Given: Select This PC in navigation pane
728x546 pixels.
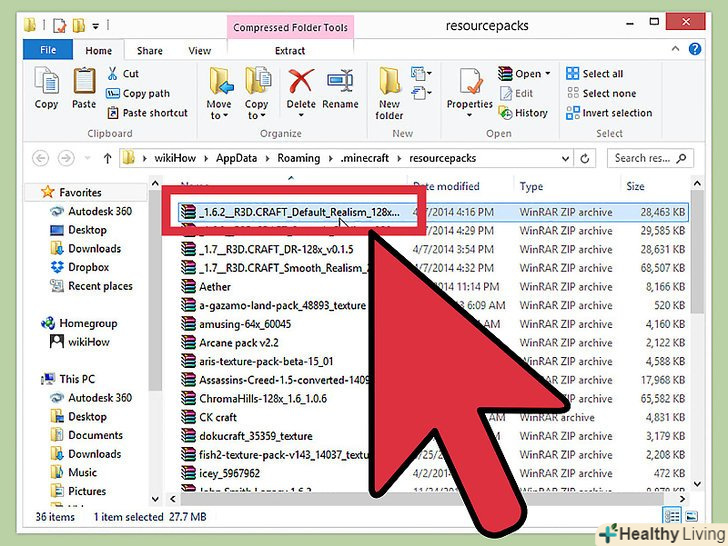Looking at the screenshot, I should 68,379.
